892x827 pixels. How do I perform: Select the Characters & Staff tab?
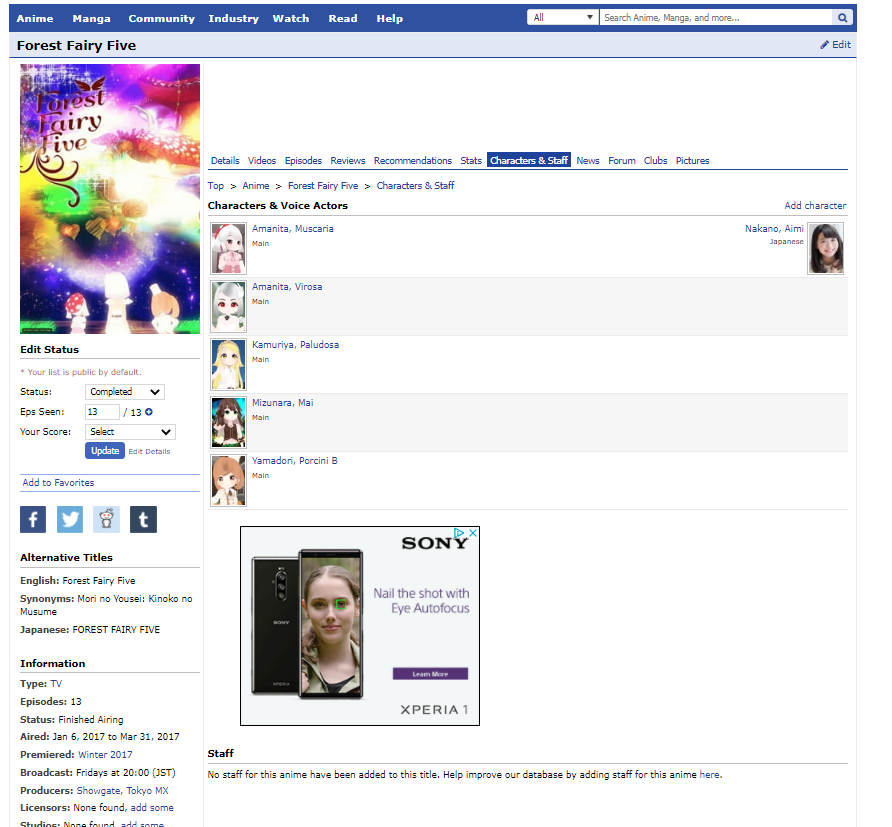coord(529,160)
